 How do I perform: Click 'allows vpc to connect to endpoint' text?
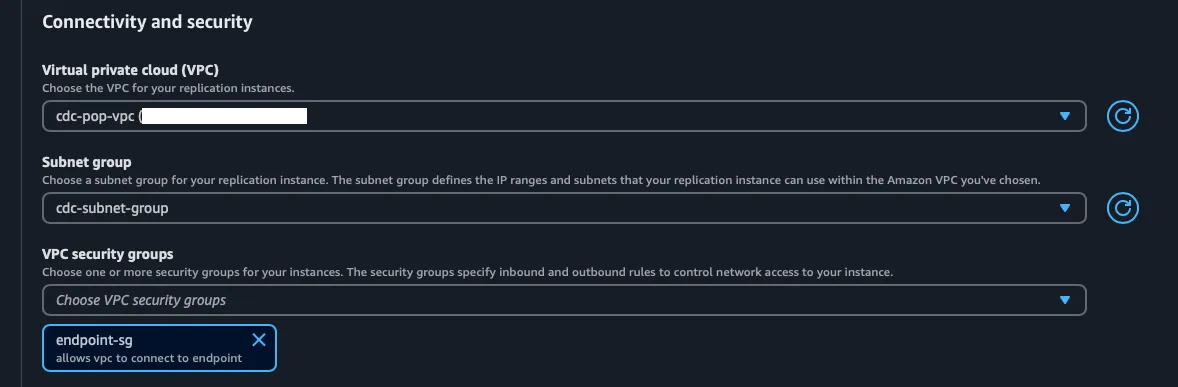coord(149,358)
